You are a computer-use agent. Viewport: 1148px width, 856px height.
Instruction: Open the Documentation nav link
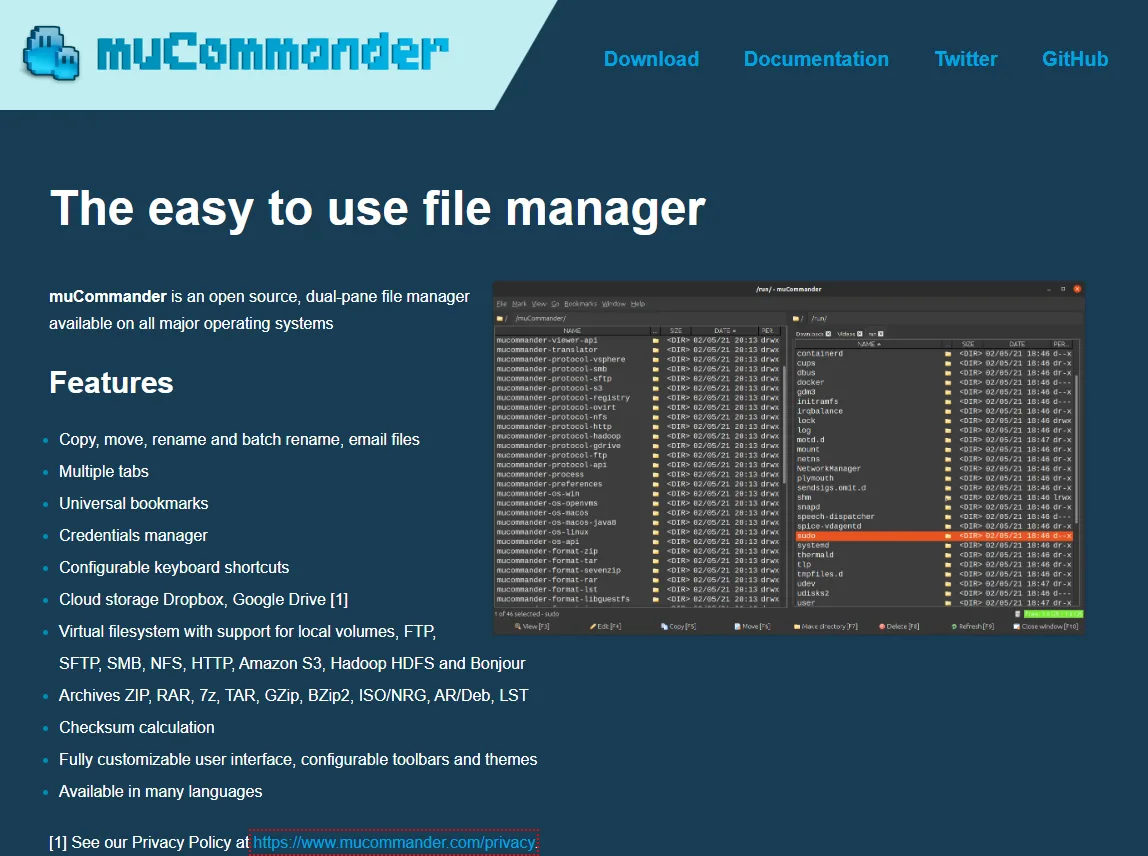coord(816,59)
